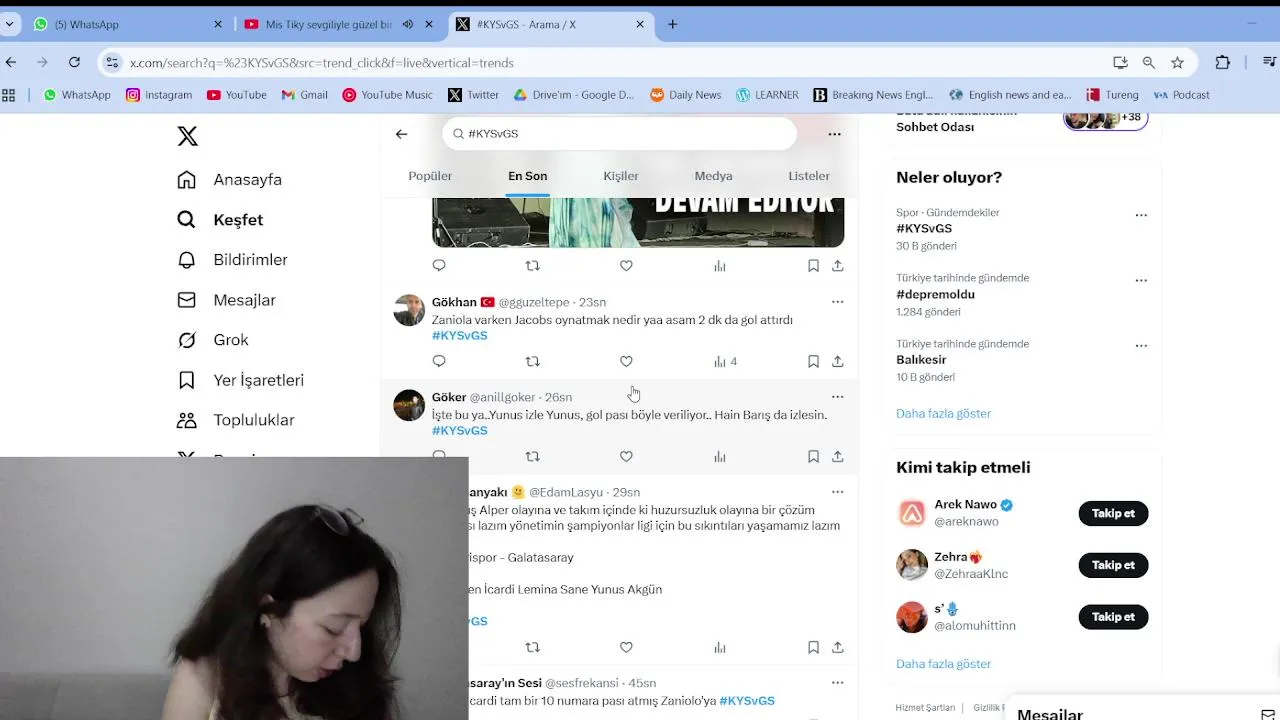Like the @EdamLasyu tweet
Viewport: 1280px width, 720px height.
click(626, 647)
